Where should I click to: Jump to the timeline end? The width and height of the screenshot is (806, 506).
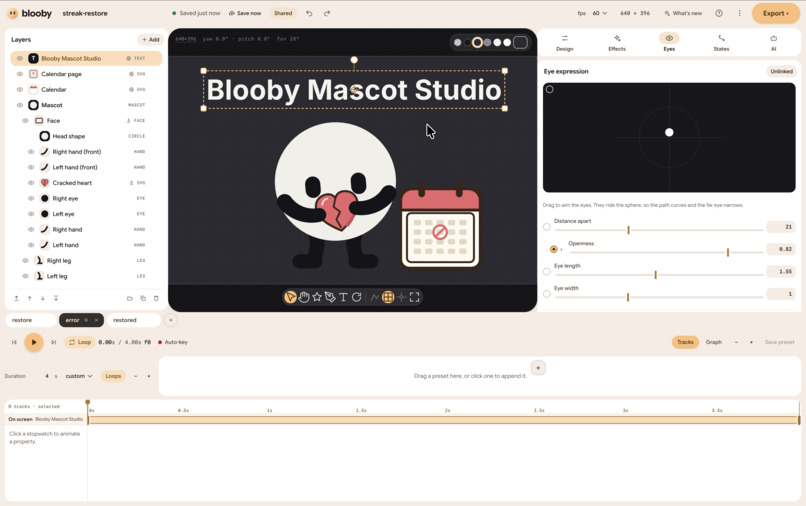pos(53,342)
